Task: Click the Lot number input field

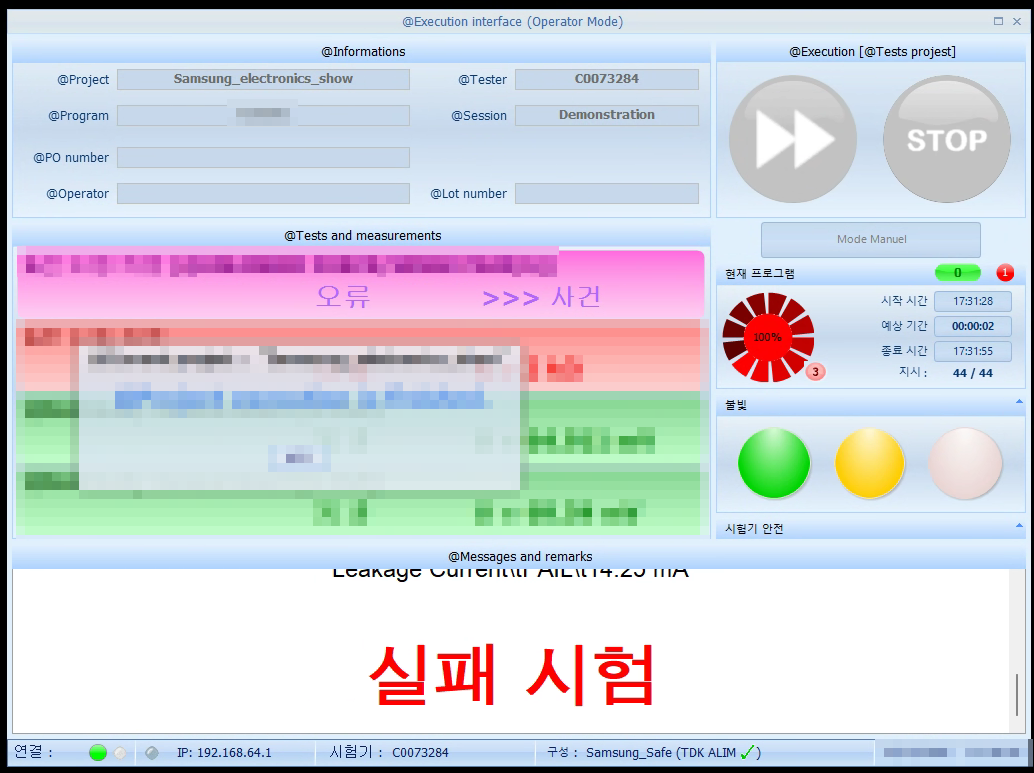Action: [606, 194]
